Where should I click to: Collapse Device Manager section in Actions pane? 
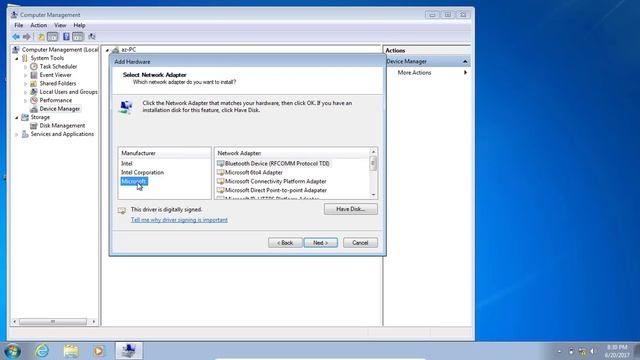[465, 61]
